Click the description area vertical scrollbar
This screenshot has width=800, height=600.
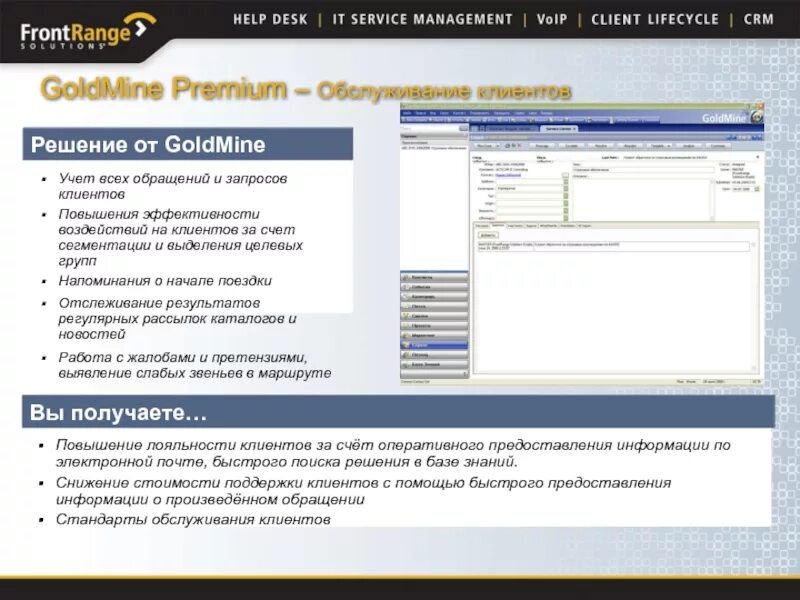[713, 199]
